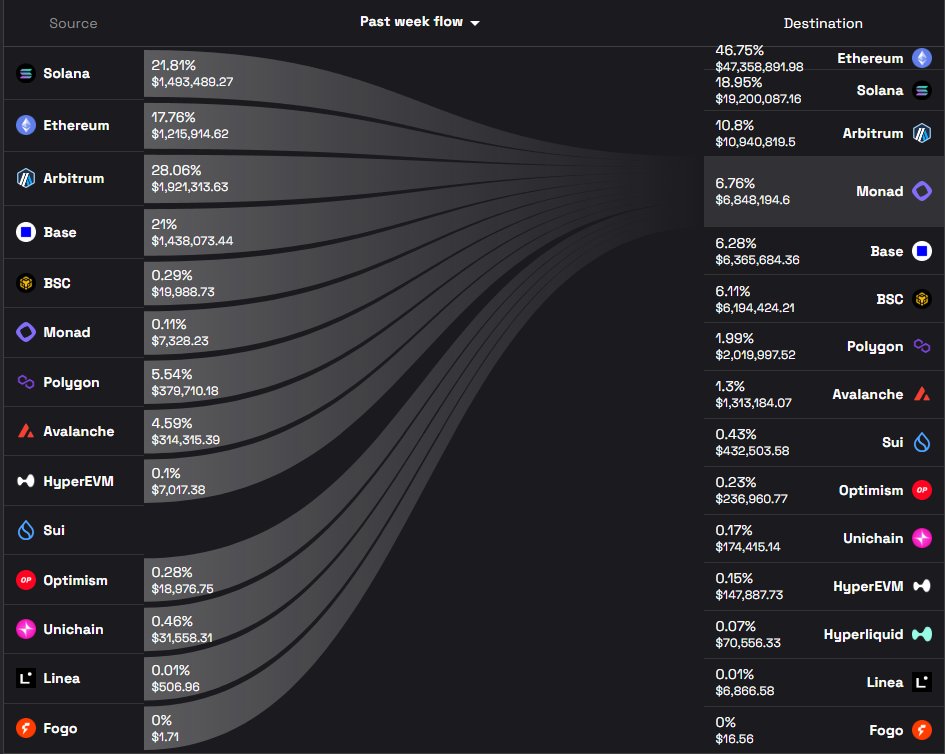This screenshot has width=945, height=754.
Task: Click the $1.71 Fogo flow value
Action: (165, 737)
